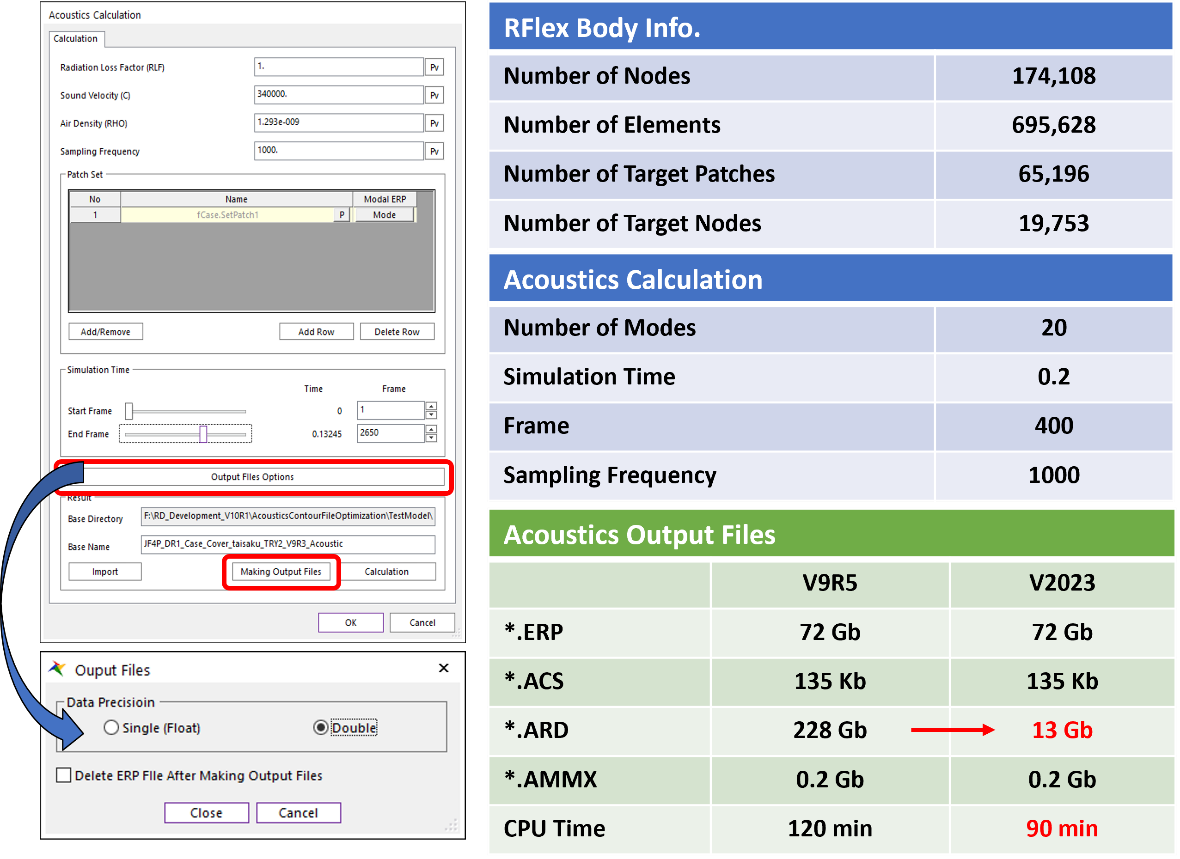Open Pv parametric value for Air Density

point(435,124)
